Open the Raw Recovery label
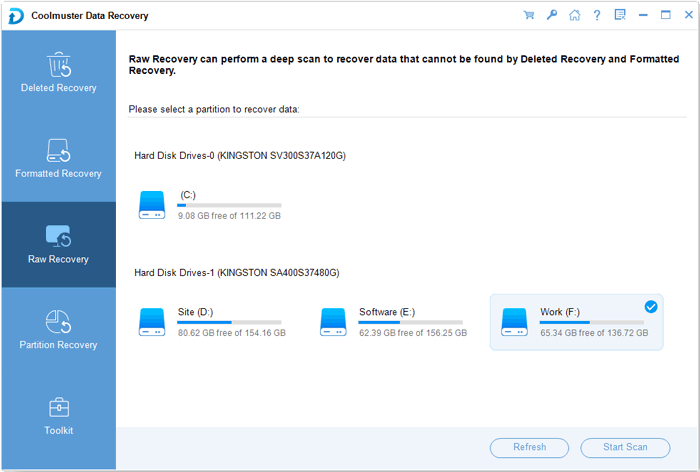This screenshot has width=700, height=472. click(58, 259)
